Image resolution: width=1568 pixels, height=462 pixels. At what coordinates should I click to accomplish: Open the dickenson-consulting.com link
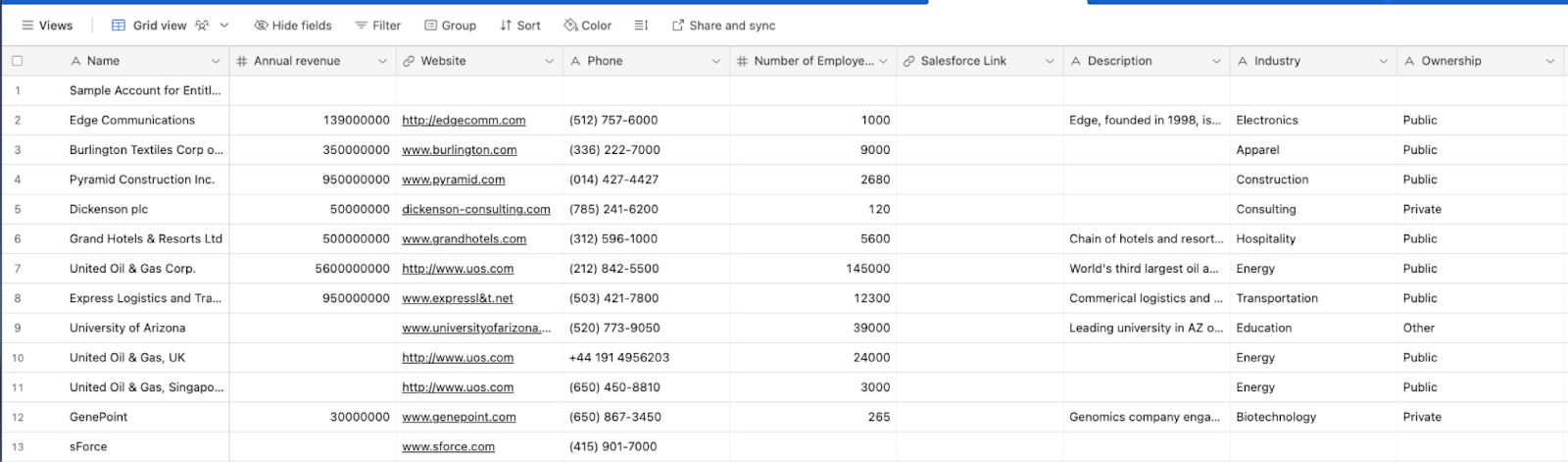pyautogui.click(x=475, y=209)
